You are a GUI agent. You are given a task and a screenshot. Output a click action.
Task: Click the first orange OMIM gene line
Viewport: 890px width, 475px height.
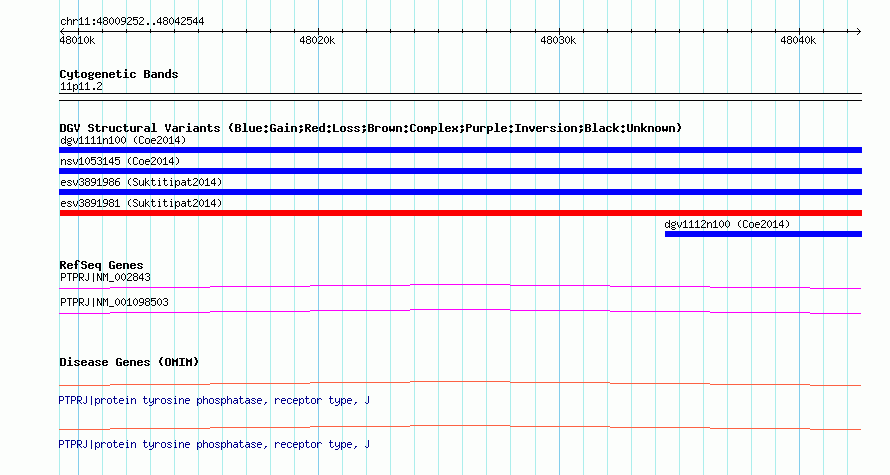[460, 384]
